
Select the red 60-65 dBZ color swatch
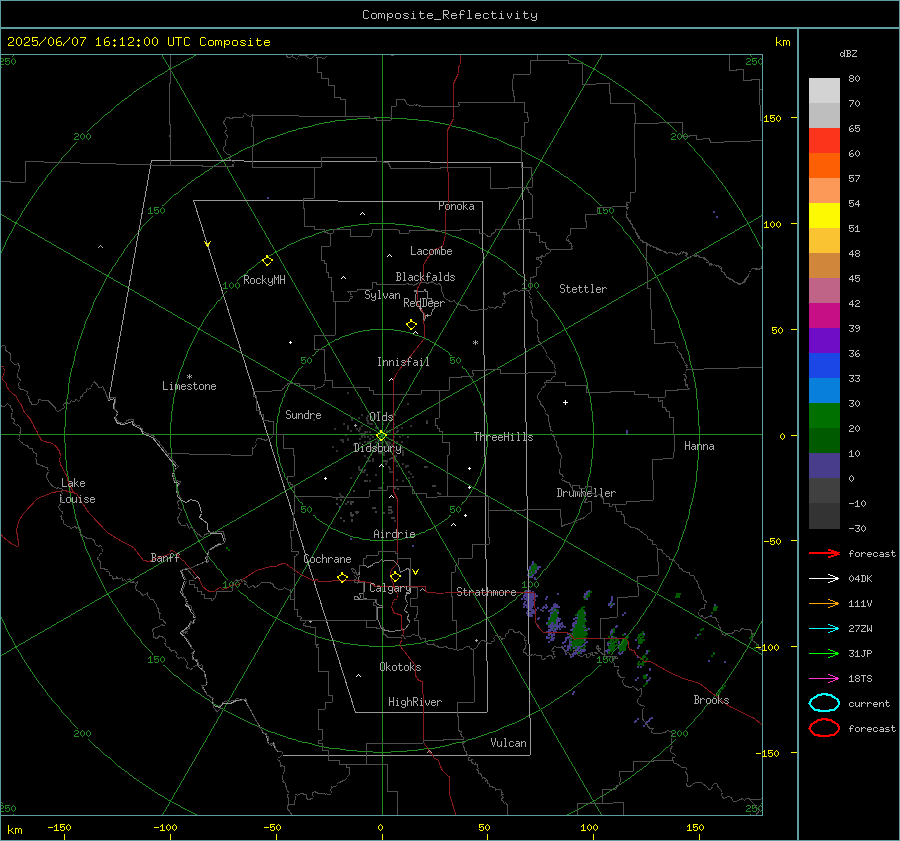click(x=824, y=140)
